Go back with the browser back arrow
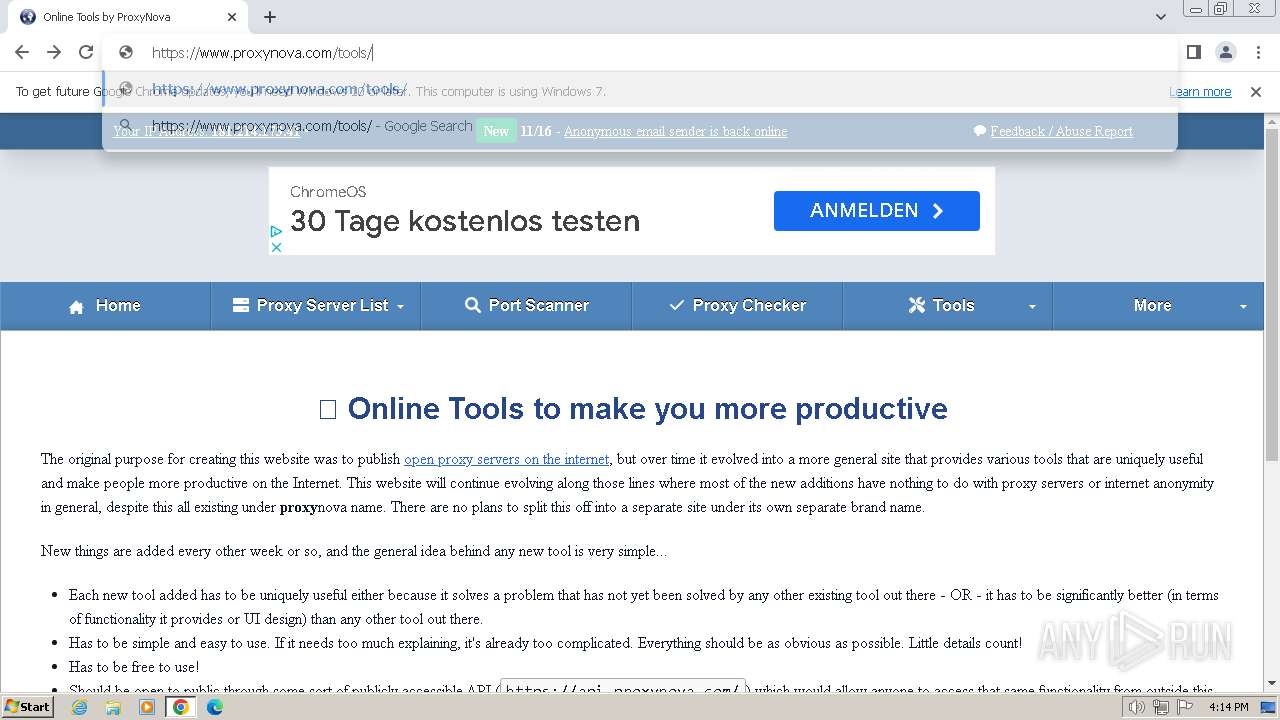This screenshot has width=1280, height=720. tap(22, 52)
